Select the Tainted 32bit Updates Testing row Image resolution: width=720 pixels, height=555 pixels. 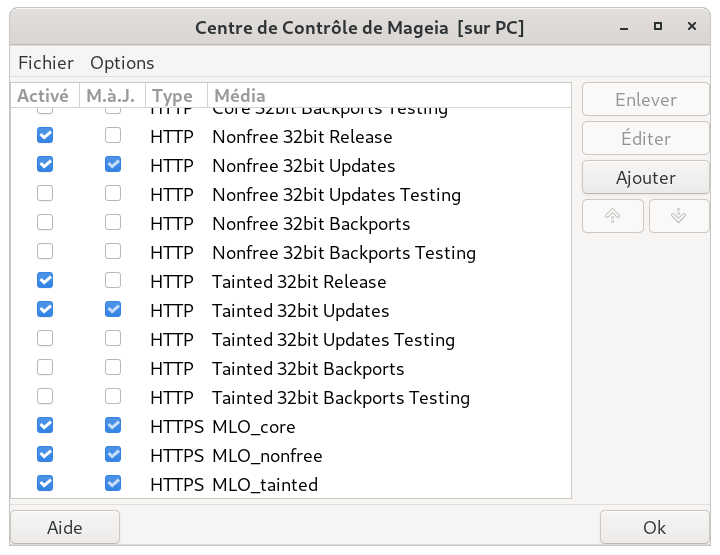click(291, 339)
